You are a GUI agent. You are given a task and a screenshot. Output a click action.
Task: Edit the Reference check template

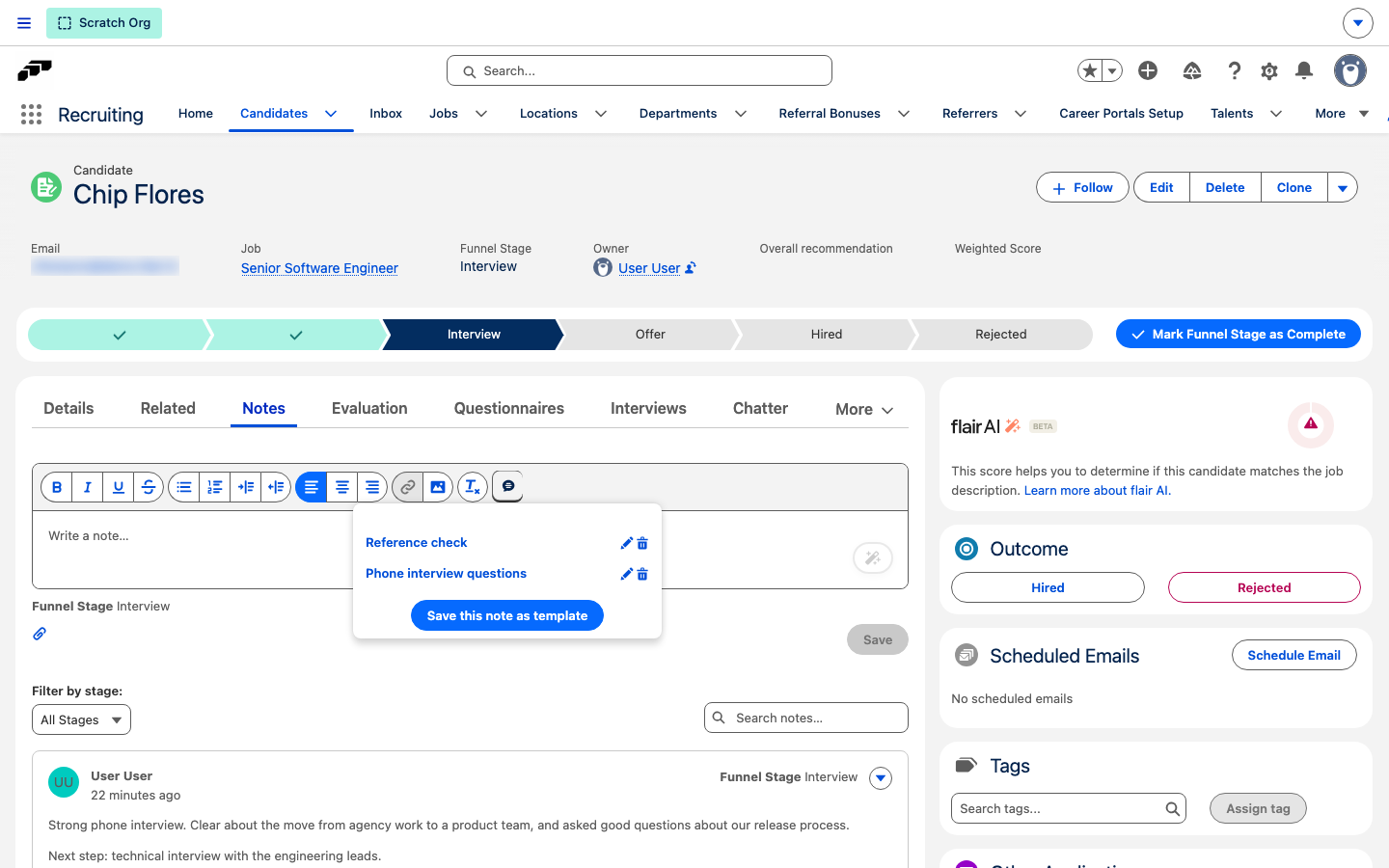point(626,543)
